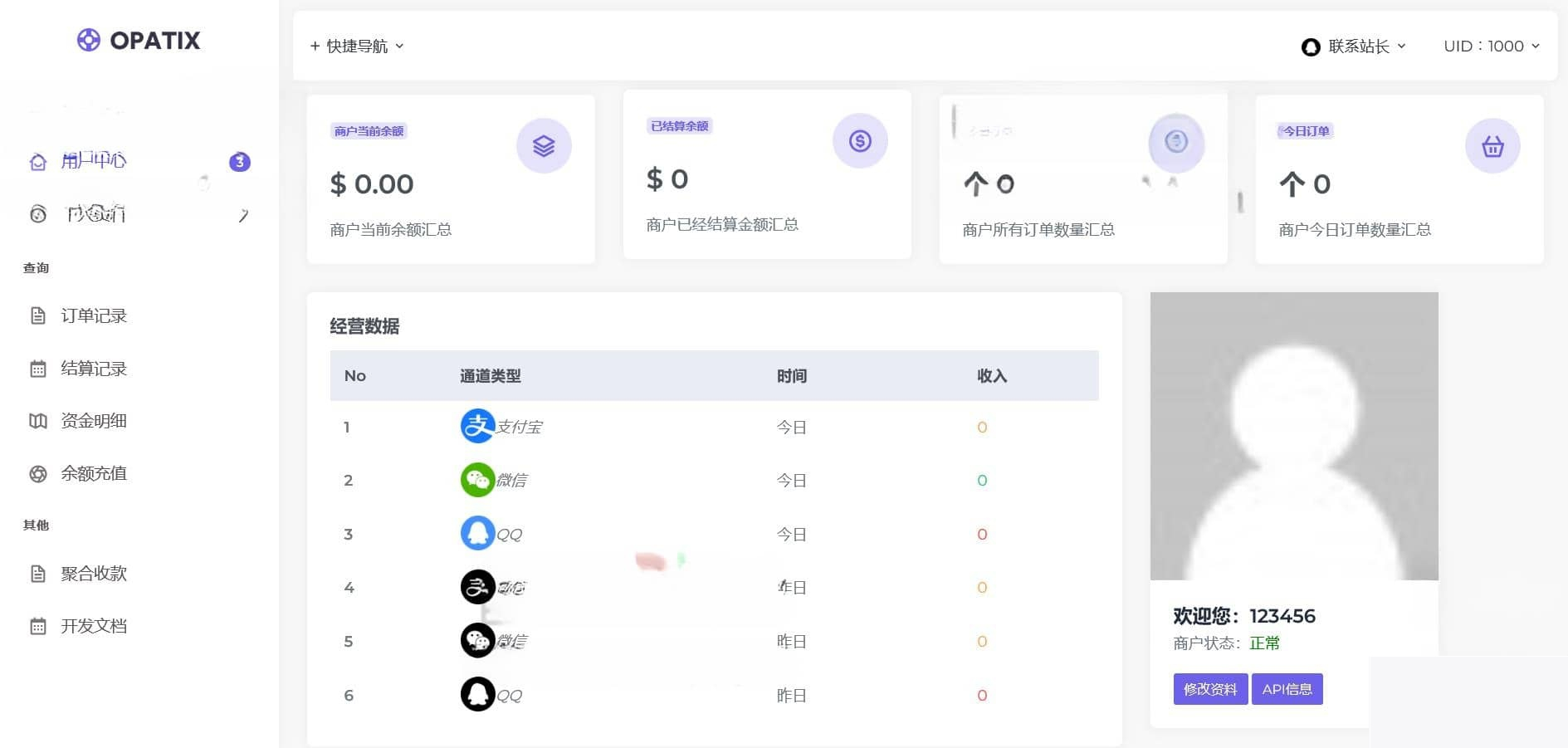Open the 联系站长 dropdown
This screenshot has height=748, width=1568.
click(x=1352, y=46)
